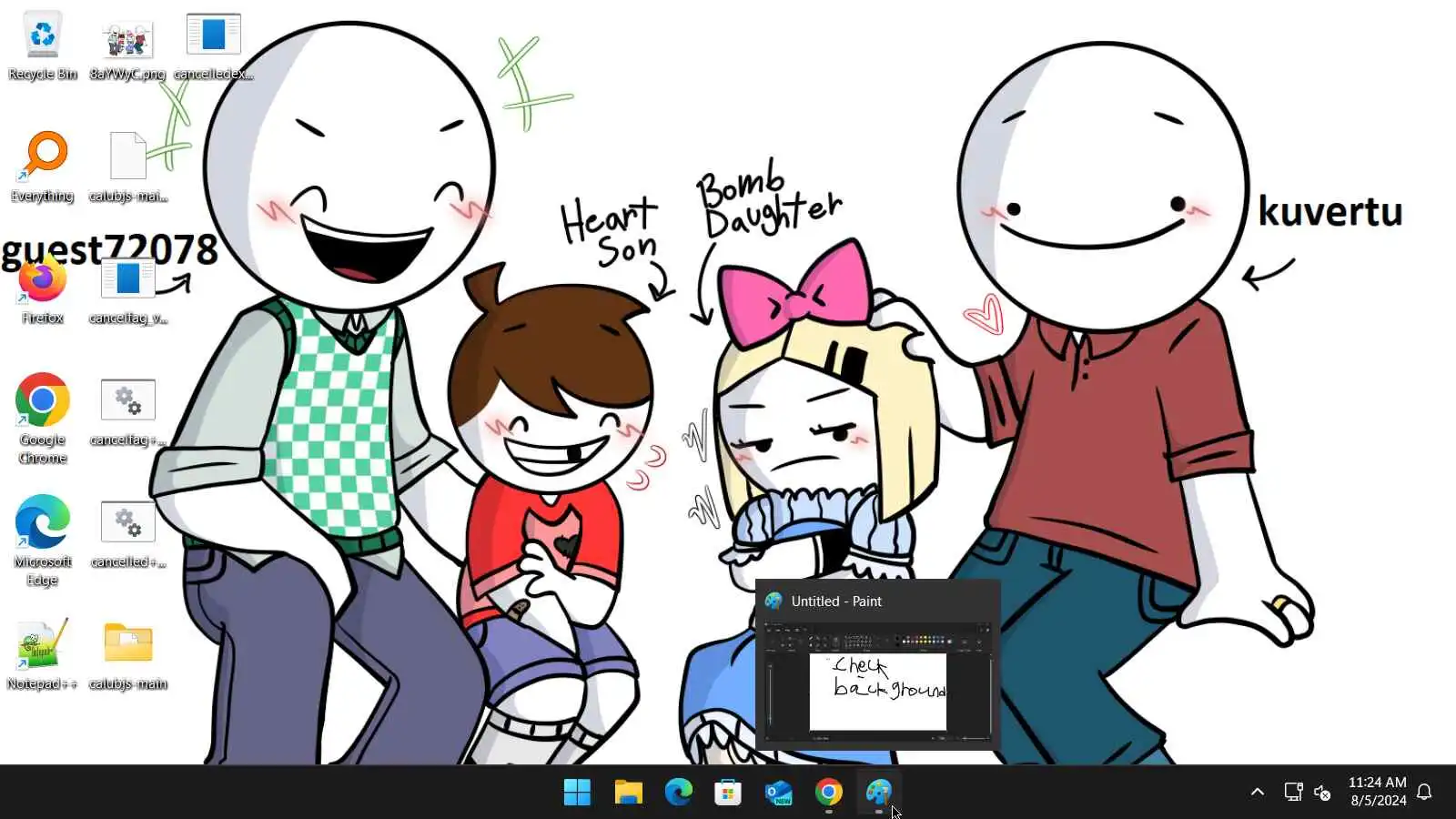Select the cancelledex desktop file icon
Viewport: 1456px width, 819px height.
click(213, 45)
